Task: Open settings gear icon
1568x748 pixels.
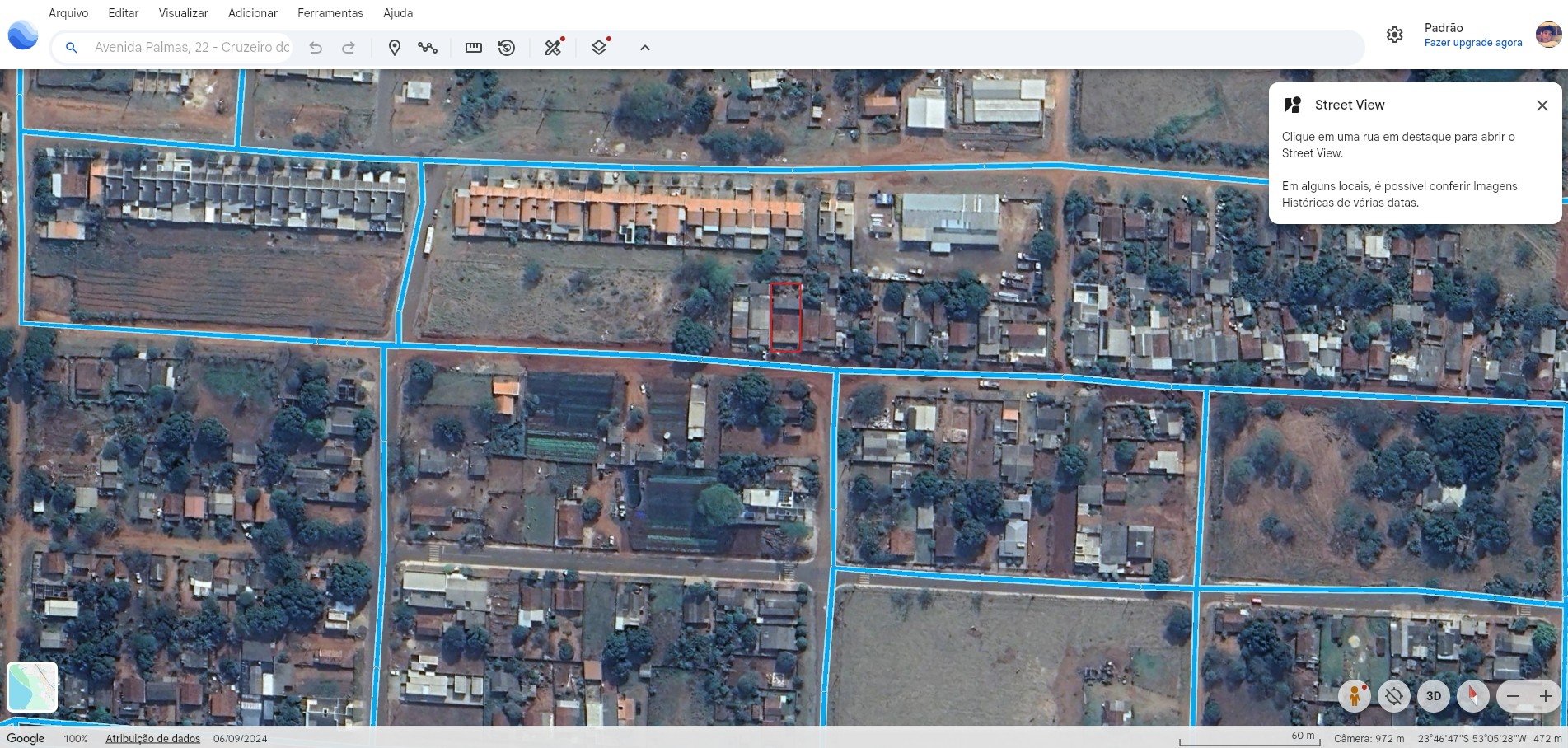Action: 1395,35
